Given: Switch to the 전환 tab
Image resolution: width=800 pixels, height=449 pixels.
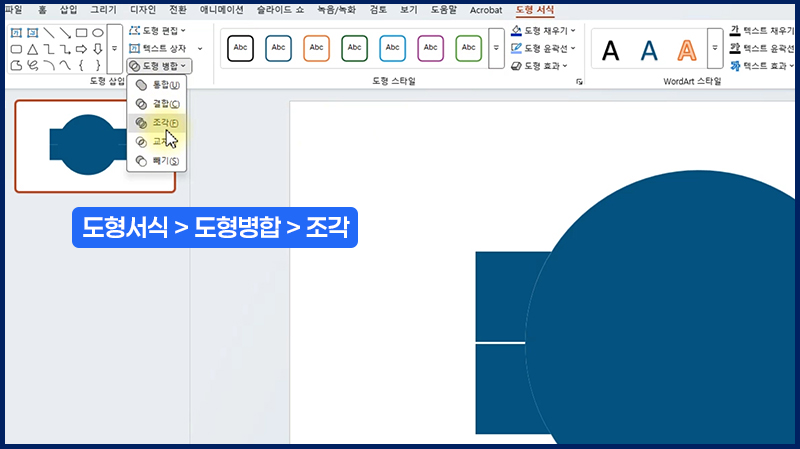Looking at the screenshot, I should [178, 9].
